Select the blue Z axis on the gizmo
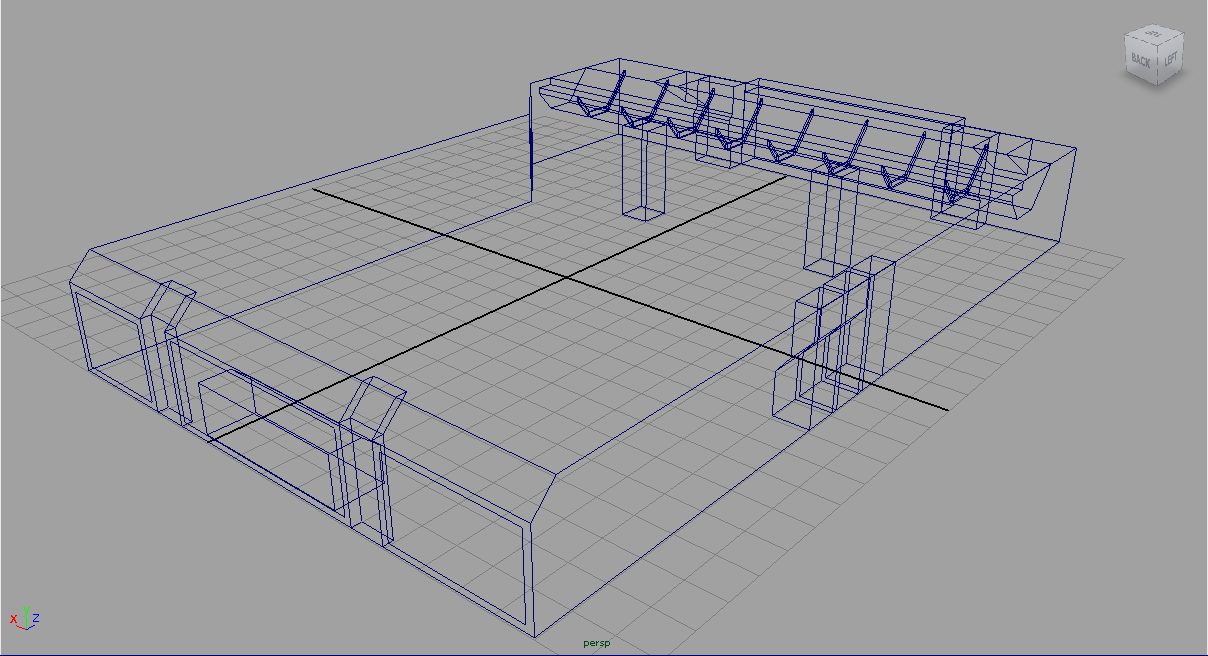 tap(36, 618)
